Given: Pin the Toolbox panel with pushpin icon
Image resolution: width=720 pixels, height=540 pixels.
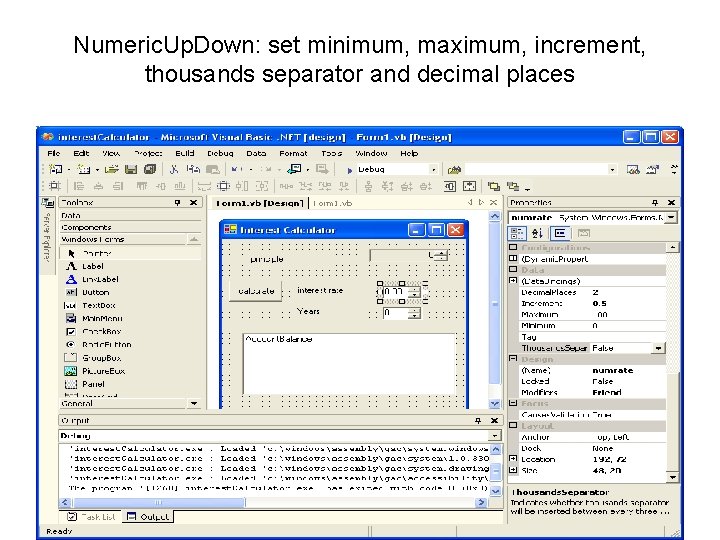Looking at the screenshot, I should pos(178,202).
